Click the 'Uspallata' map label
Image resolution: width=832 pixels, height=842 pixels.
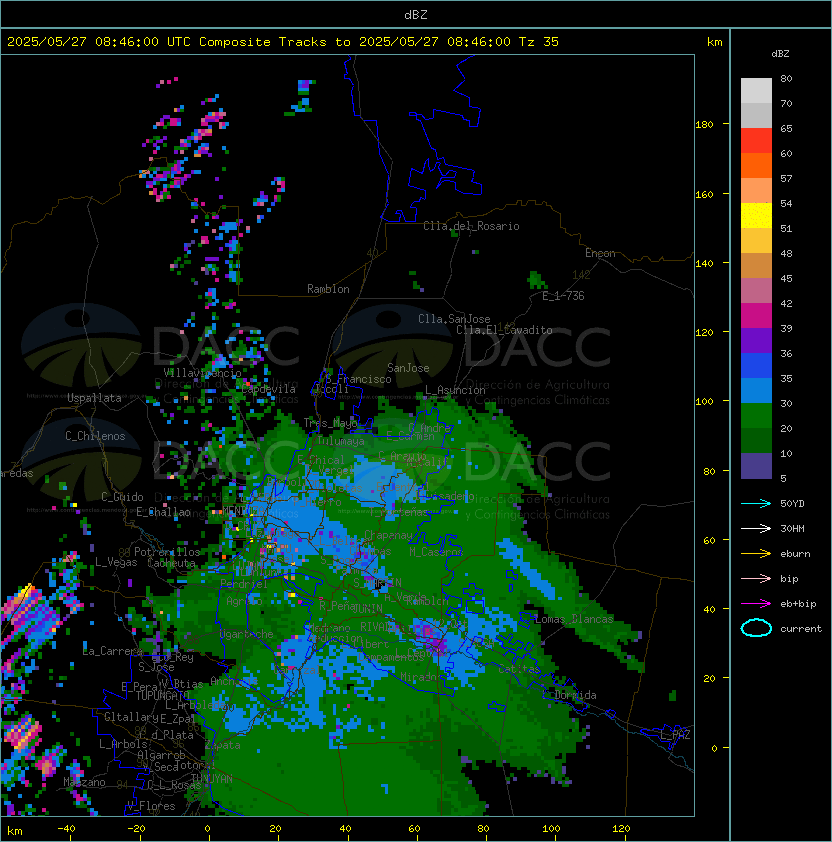pos(95,398)
